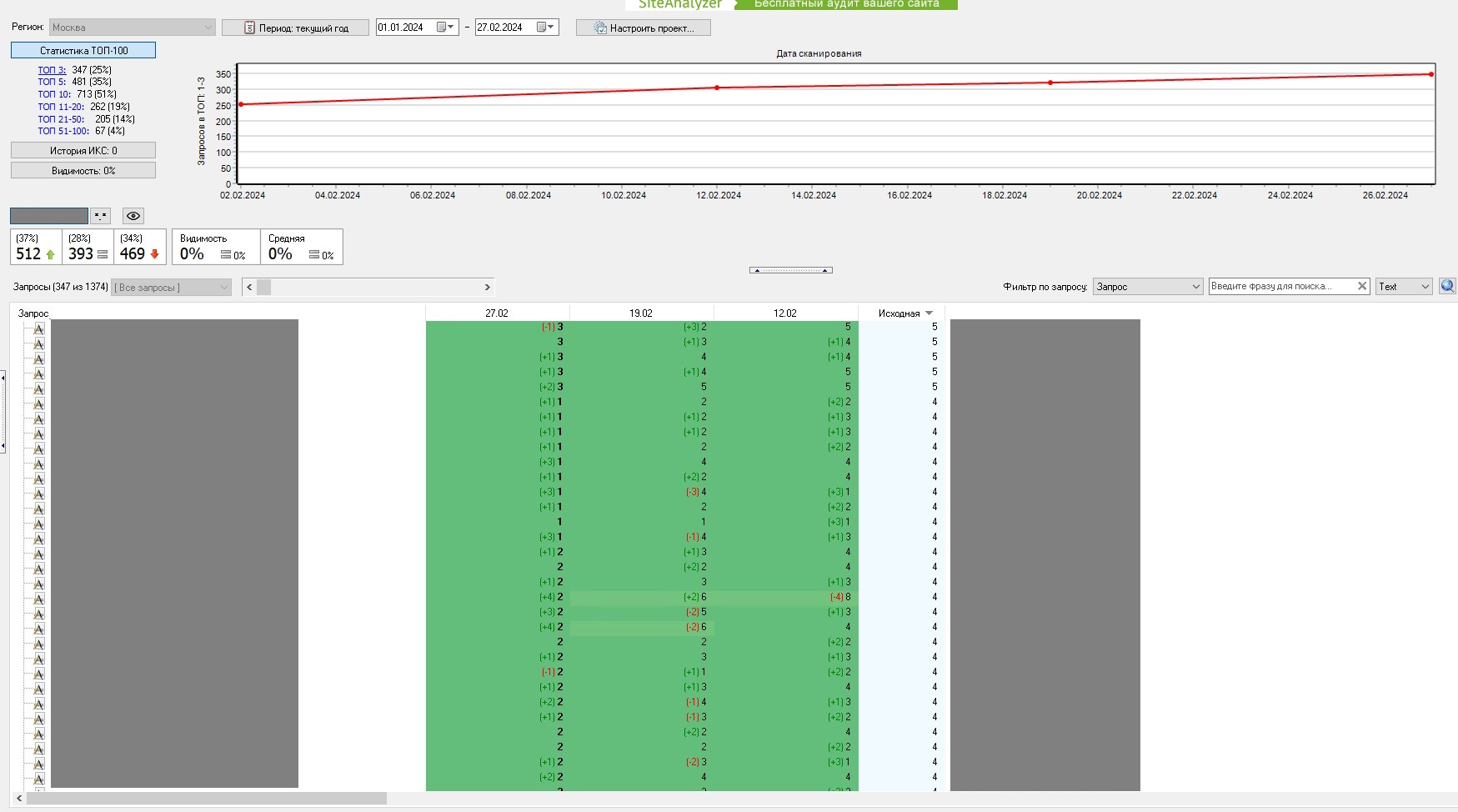Sort by the Исходная column header arrow
Viewport: 1458px width, 812px height.
click(929, 313)
